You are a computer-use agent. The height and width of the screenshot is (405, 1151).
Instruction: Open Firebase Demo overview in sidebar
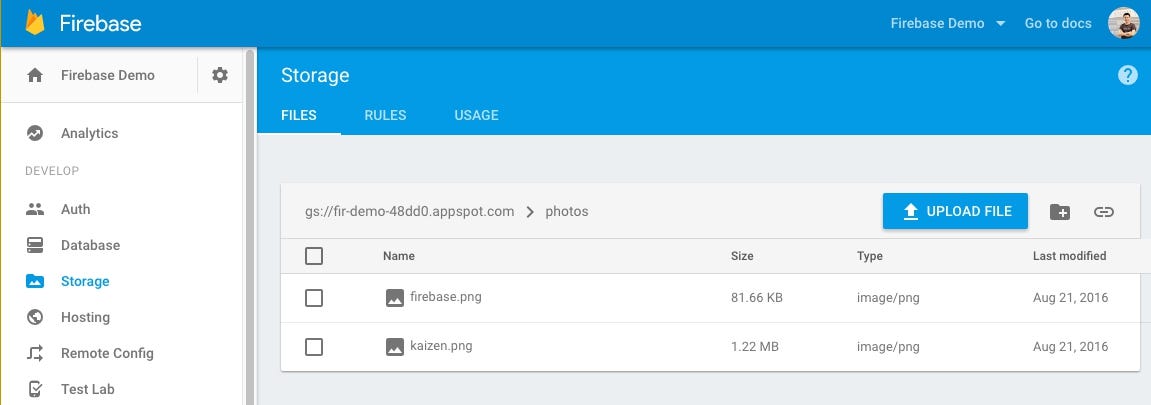pyautogui.click(x=108, y=75)
